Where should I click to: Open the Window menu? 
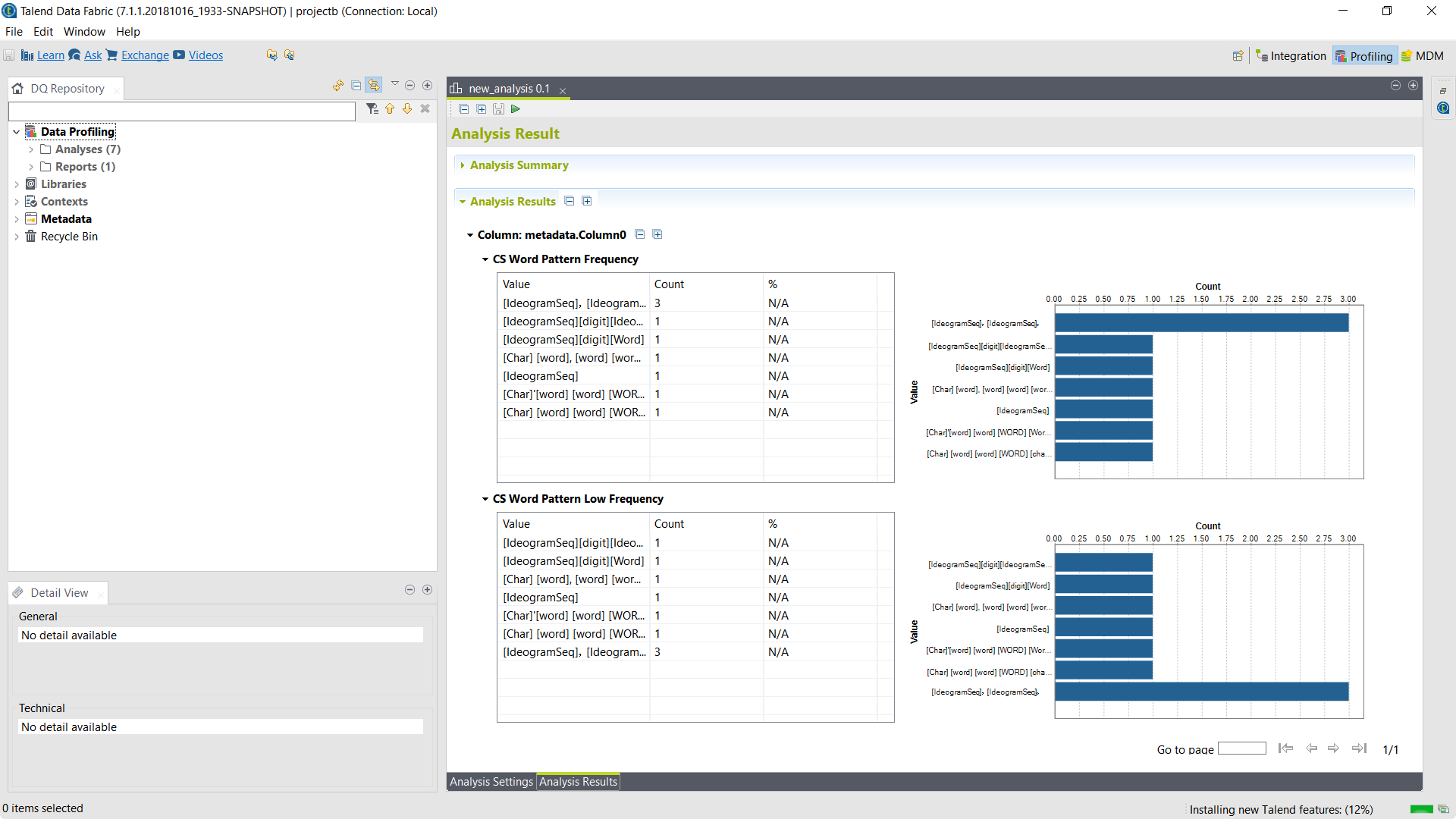84,32
